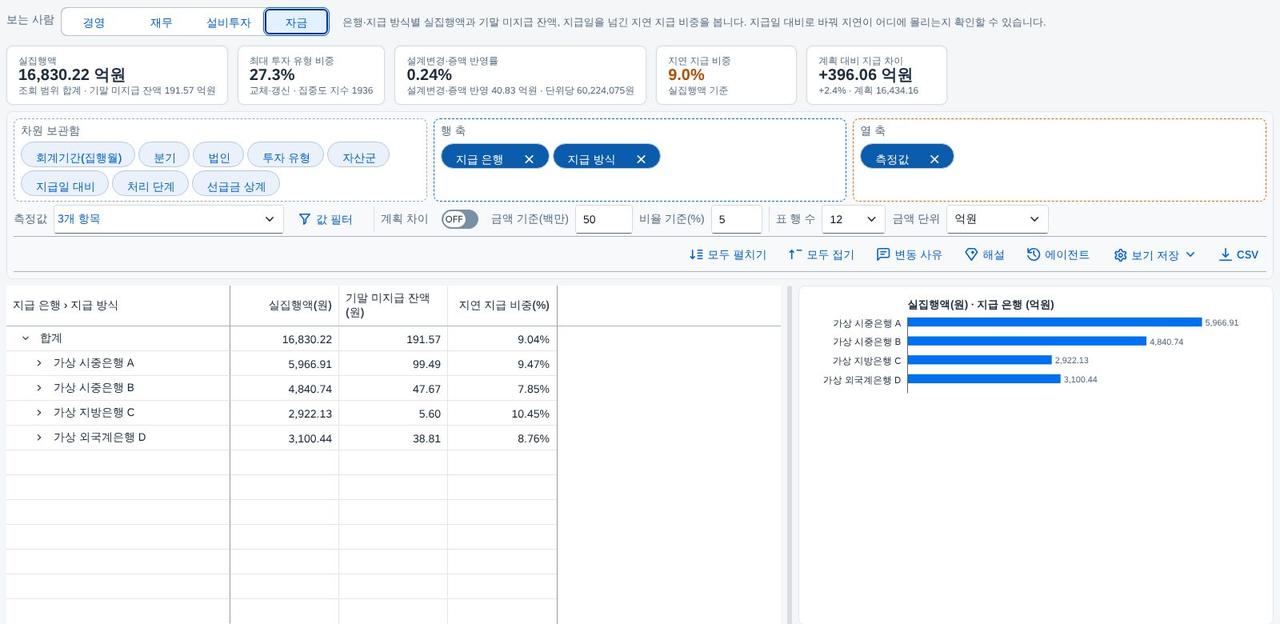
Task: Open the 지연 지급 비중 9.0% card
Action: (x=726, y=75)
